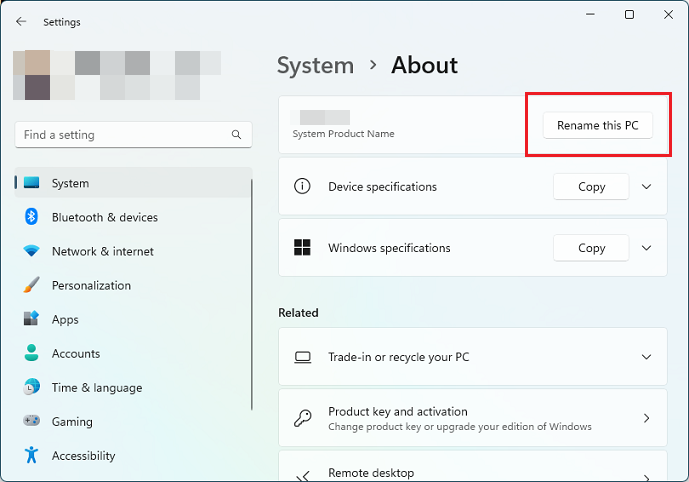689x482 pixels.
Task: Click in the Find a setting field
Action: pos(133,134)
